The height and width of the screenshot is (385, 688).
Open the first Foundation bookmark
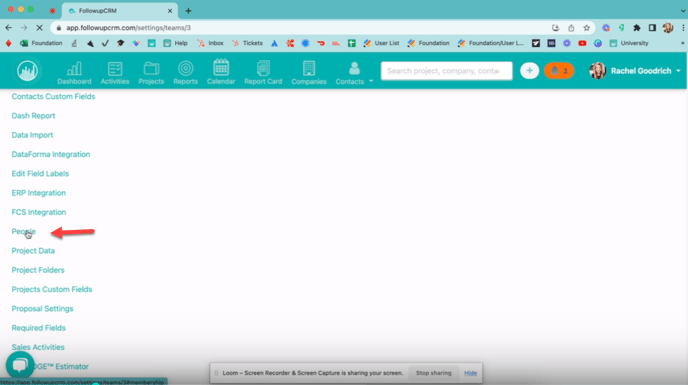click(41, 43)
